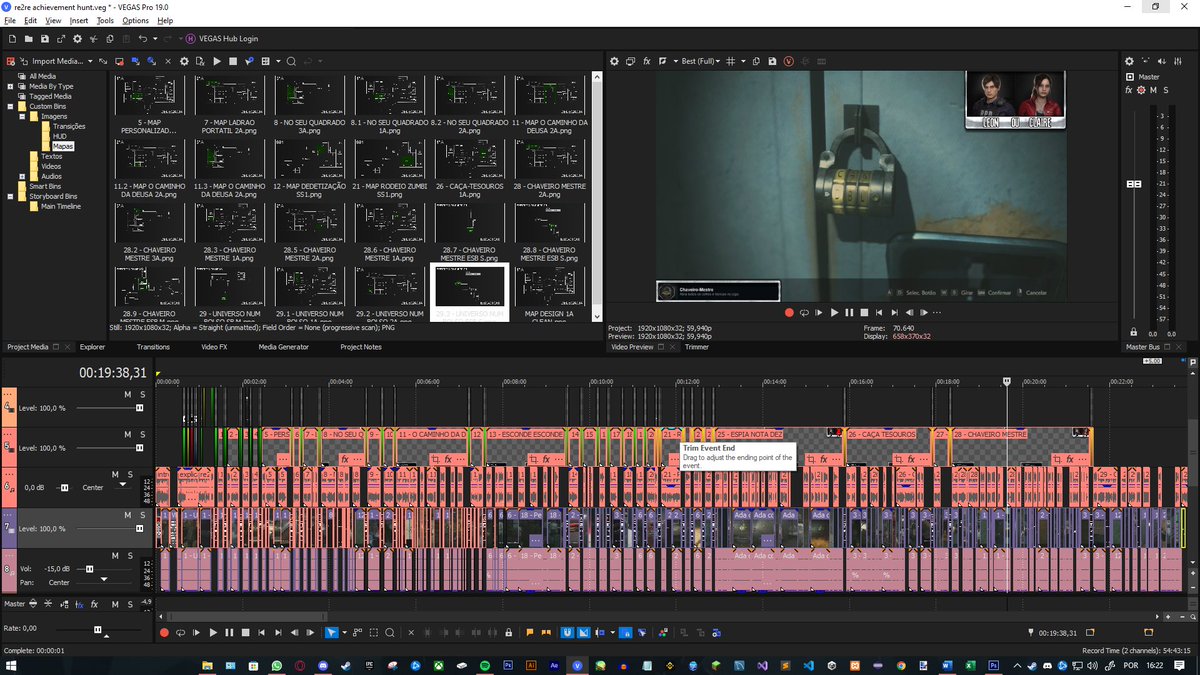
Task: Click record button under video preview
Action: click(x=789, y=313)
